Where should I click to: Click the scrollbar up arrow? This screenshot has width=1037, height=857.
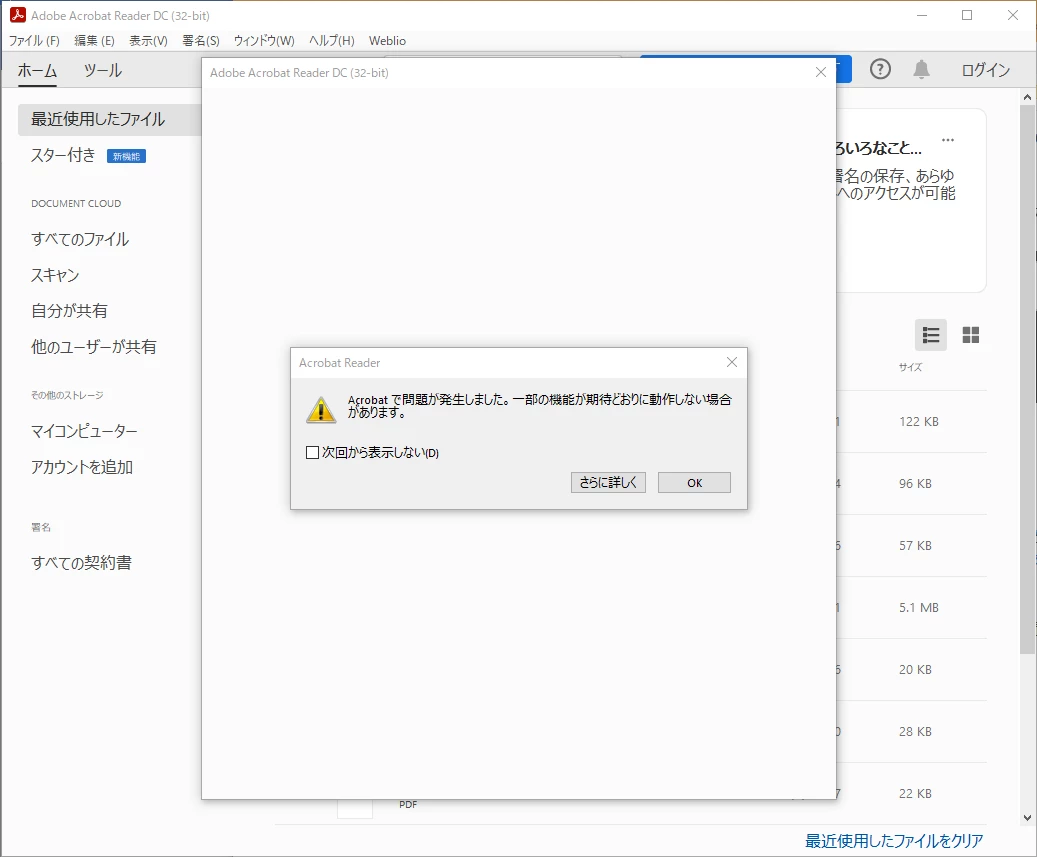[x=1027, y=97]
